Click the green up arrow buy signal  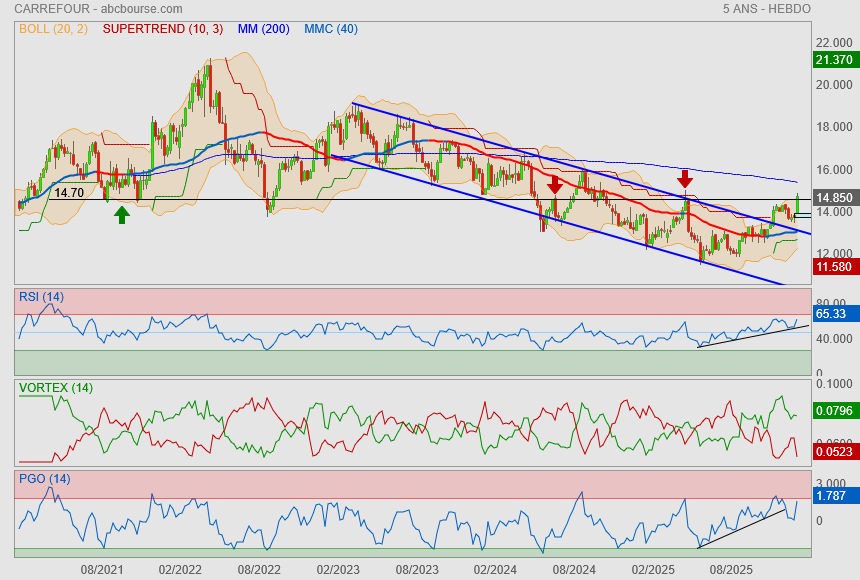click(121, 214)
